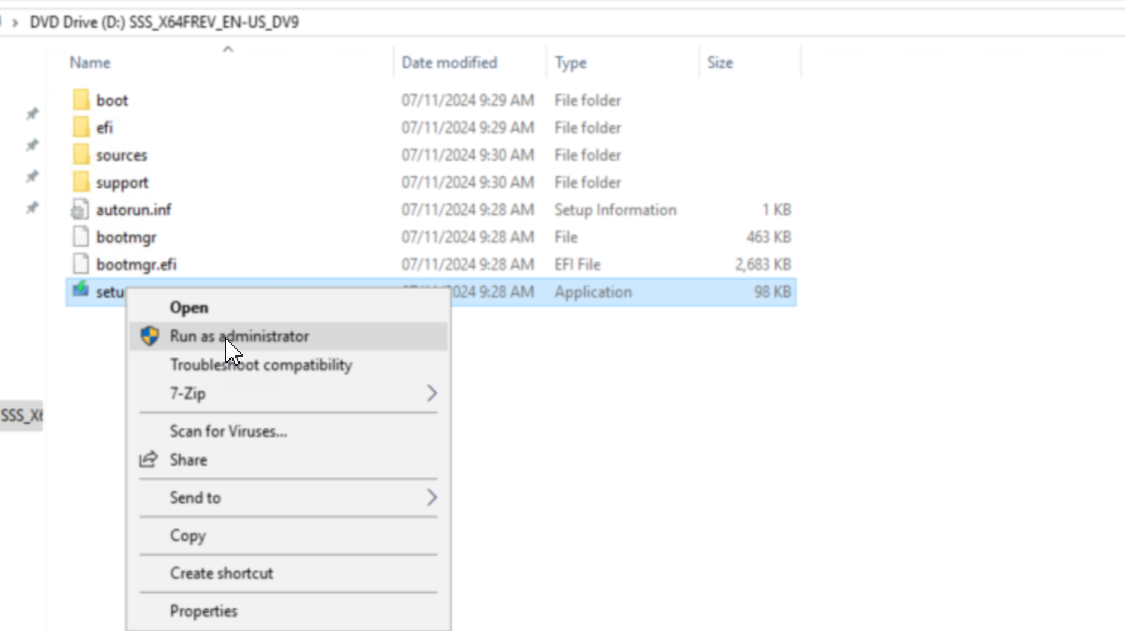Select the bootmgr file icon
Screen dimensions: 1125x631
click(81, 237)
